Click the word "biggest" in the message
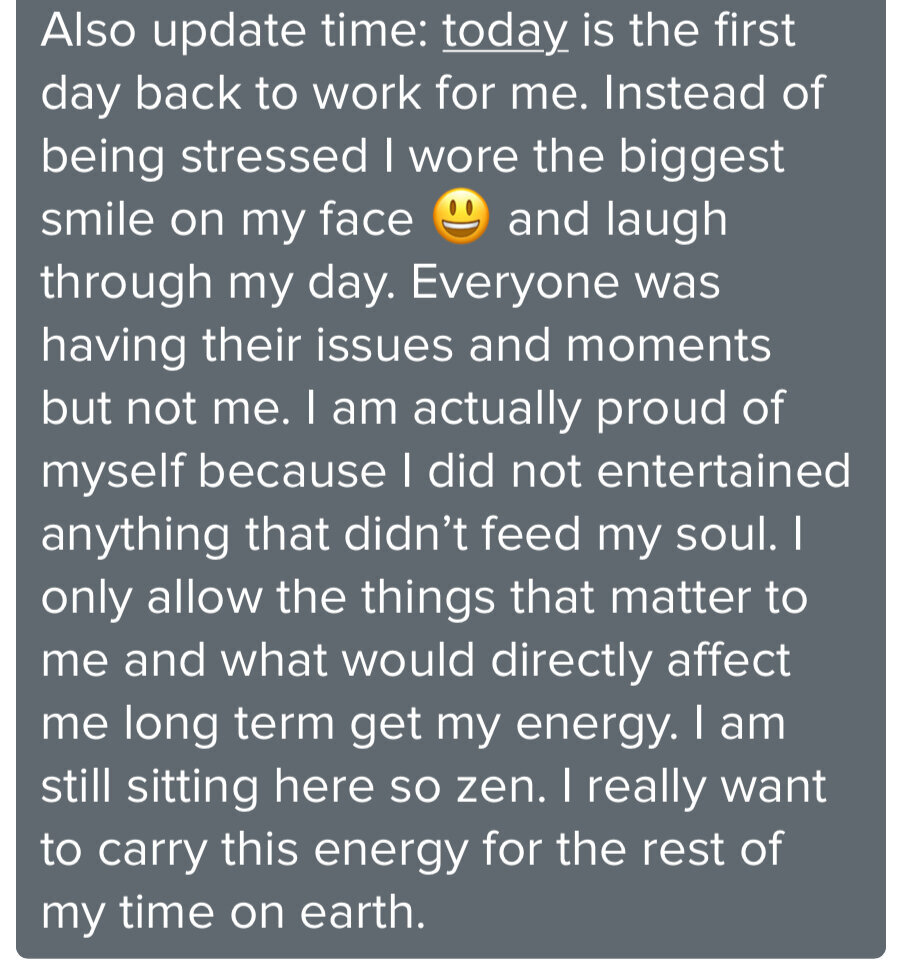This screenshot has width=899, height=973. coord(701,159)
